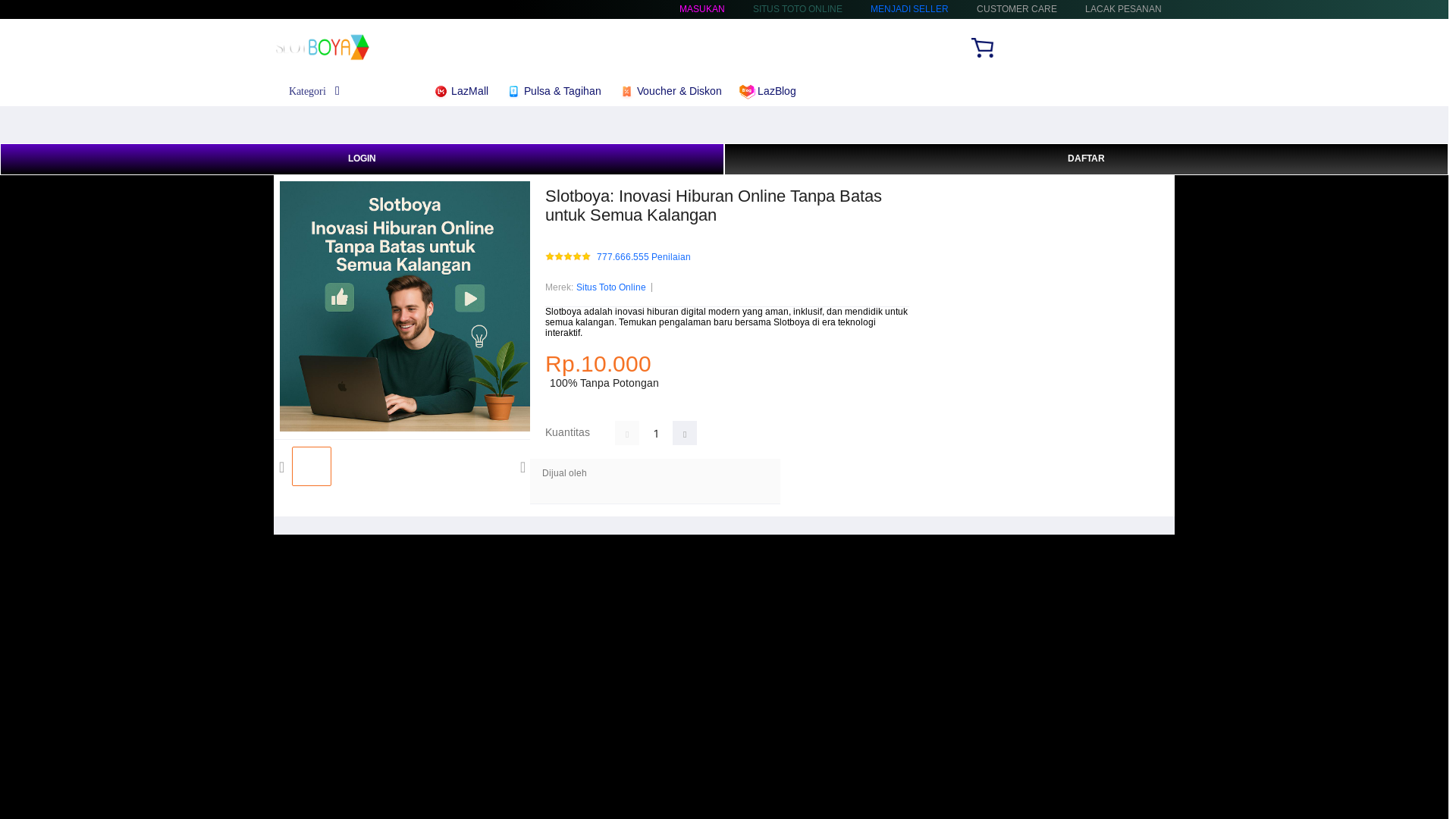The width and height of the screenshot is (1456, 819).
Task: Click the product title text
Action: [714, 206]
